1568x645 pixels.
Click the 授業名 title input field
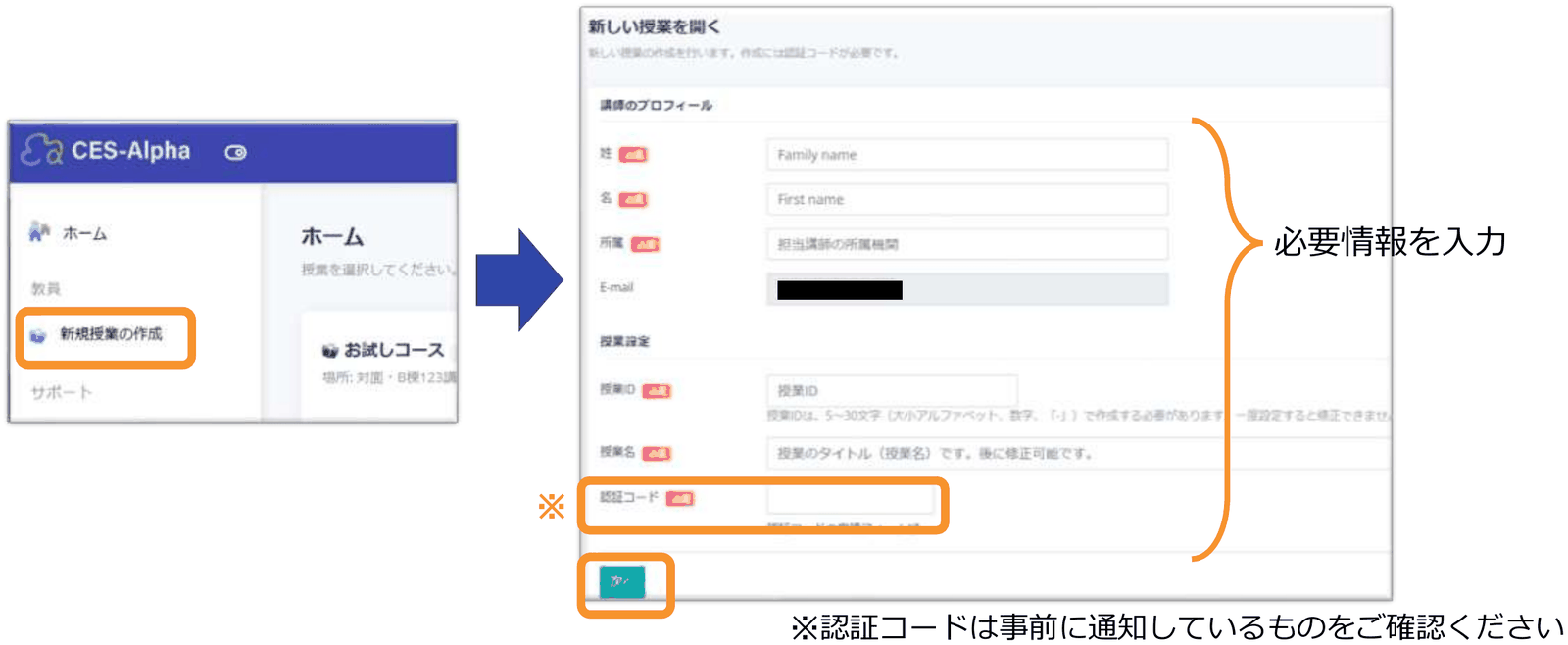(1078, 453)
